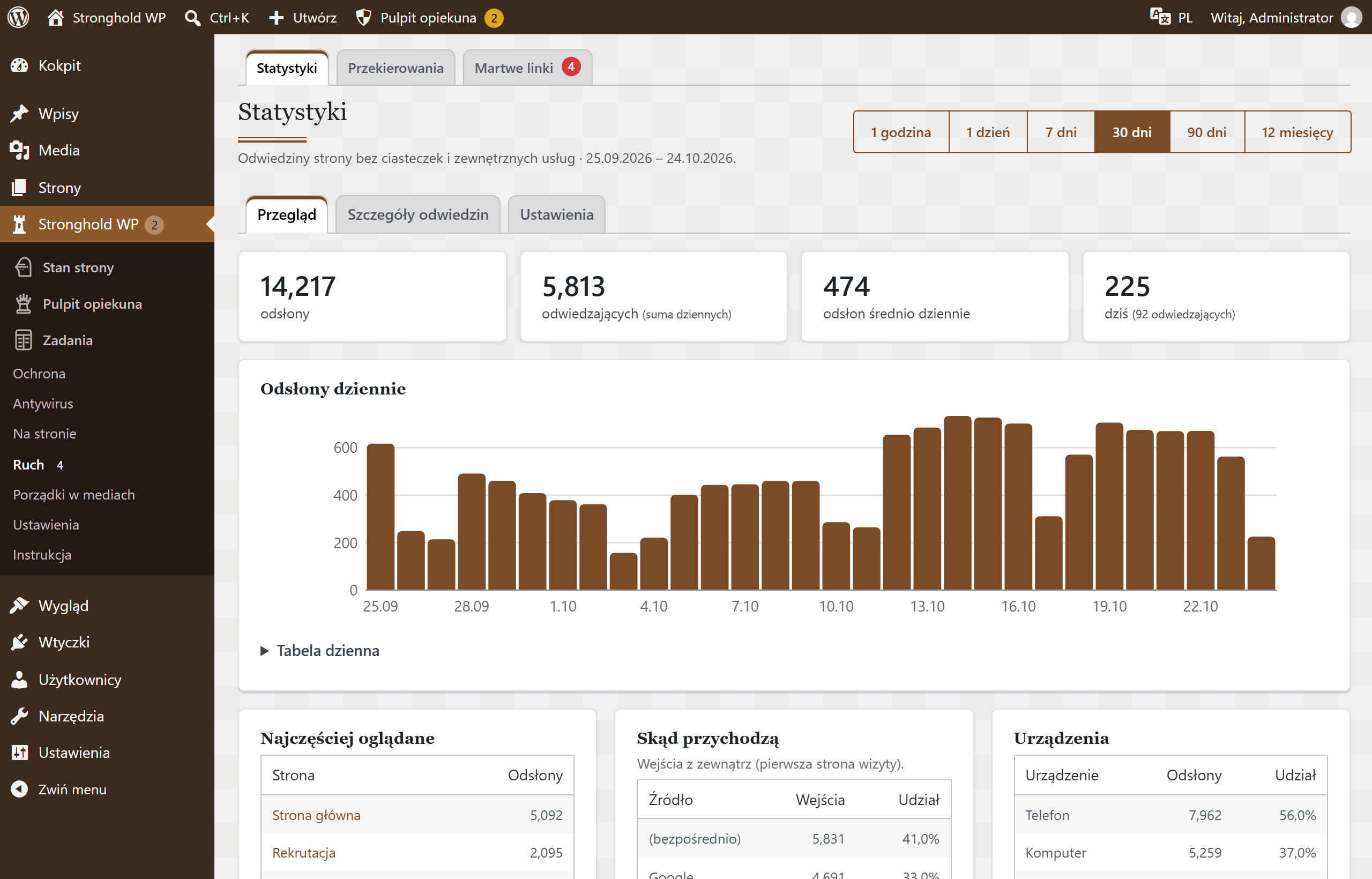Click the Narzędzia wrench icon
Screen dimensions: 1372x879
coord(19,716)
